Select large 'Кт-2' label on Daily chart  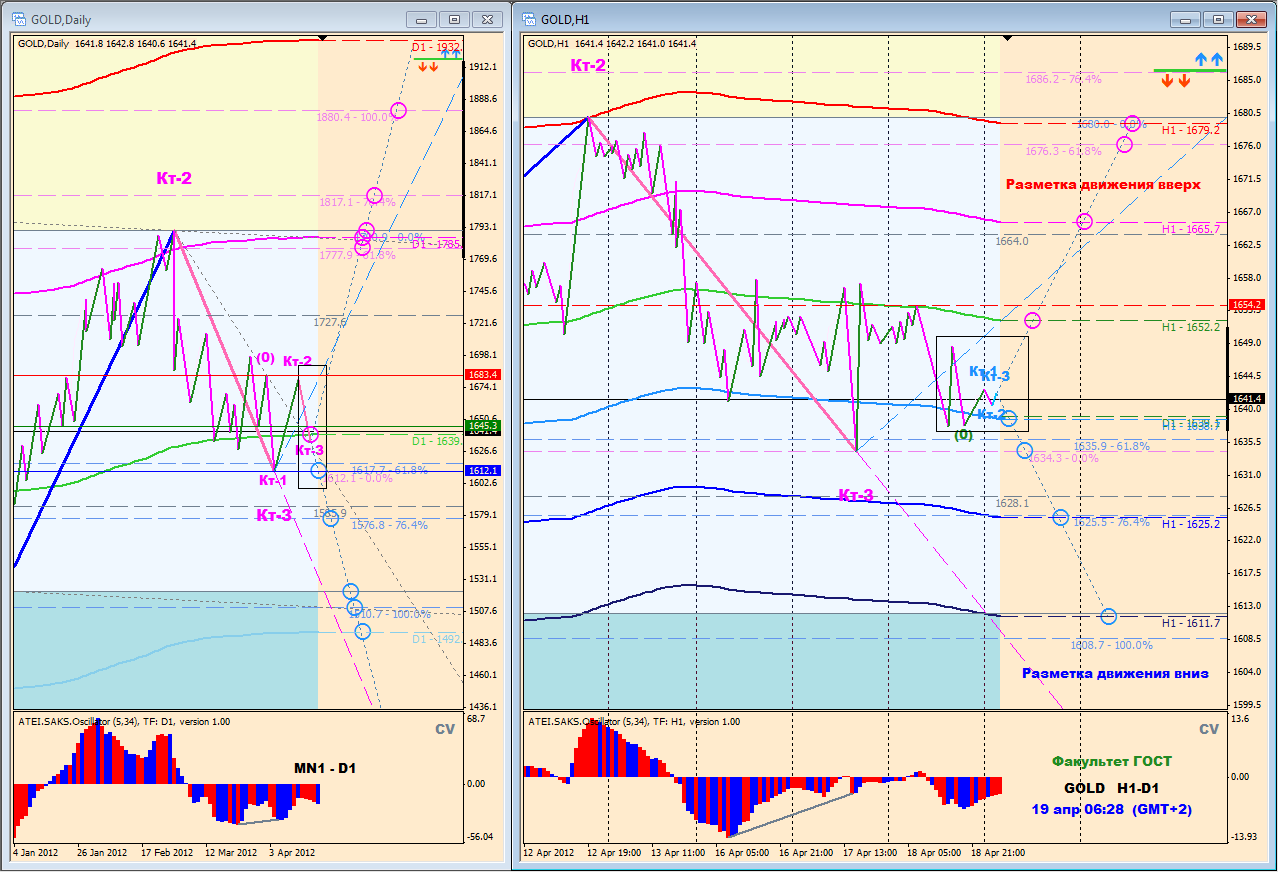173,178
